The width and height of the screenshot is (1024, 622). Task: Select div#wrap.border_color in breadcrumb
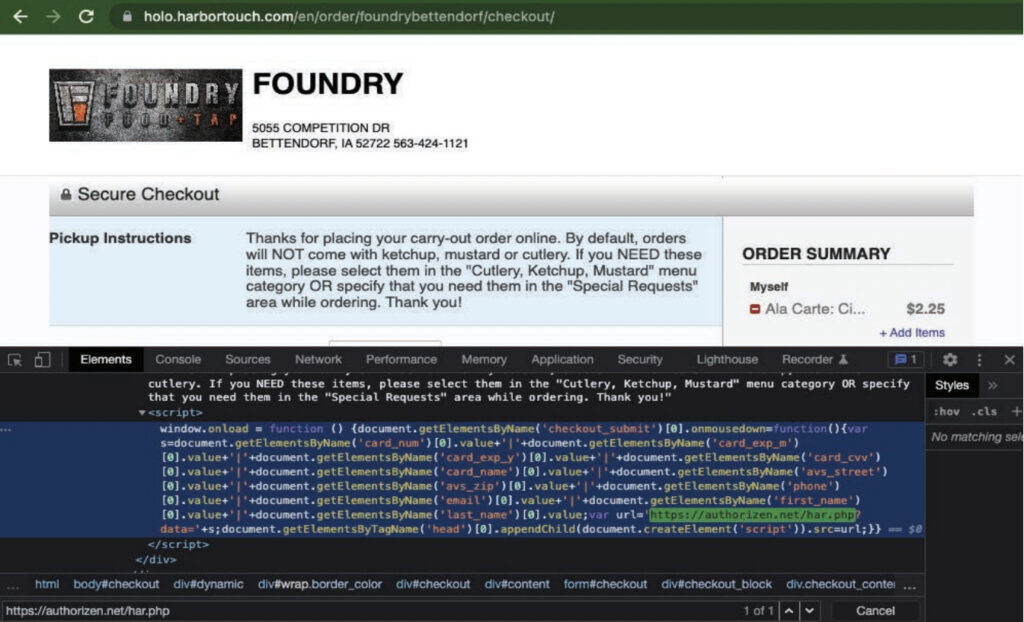coord(319,584)
